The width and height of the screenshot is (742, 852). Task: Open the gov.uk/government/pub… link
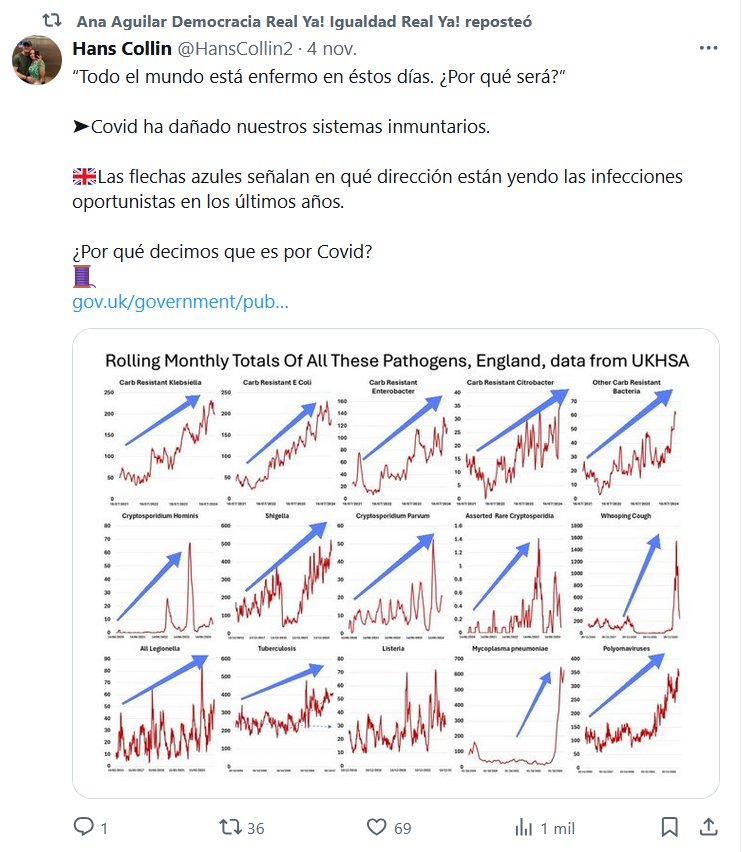(x=180, y=301)
